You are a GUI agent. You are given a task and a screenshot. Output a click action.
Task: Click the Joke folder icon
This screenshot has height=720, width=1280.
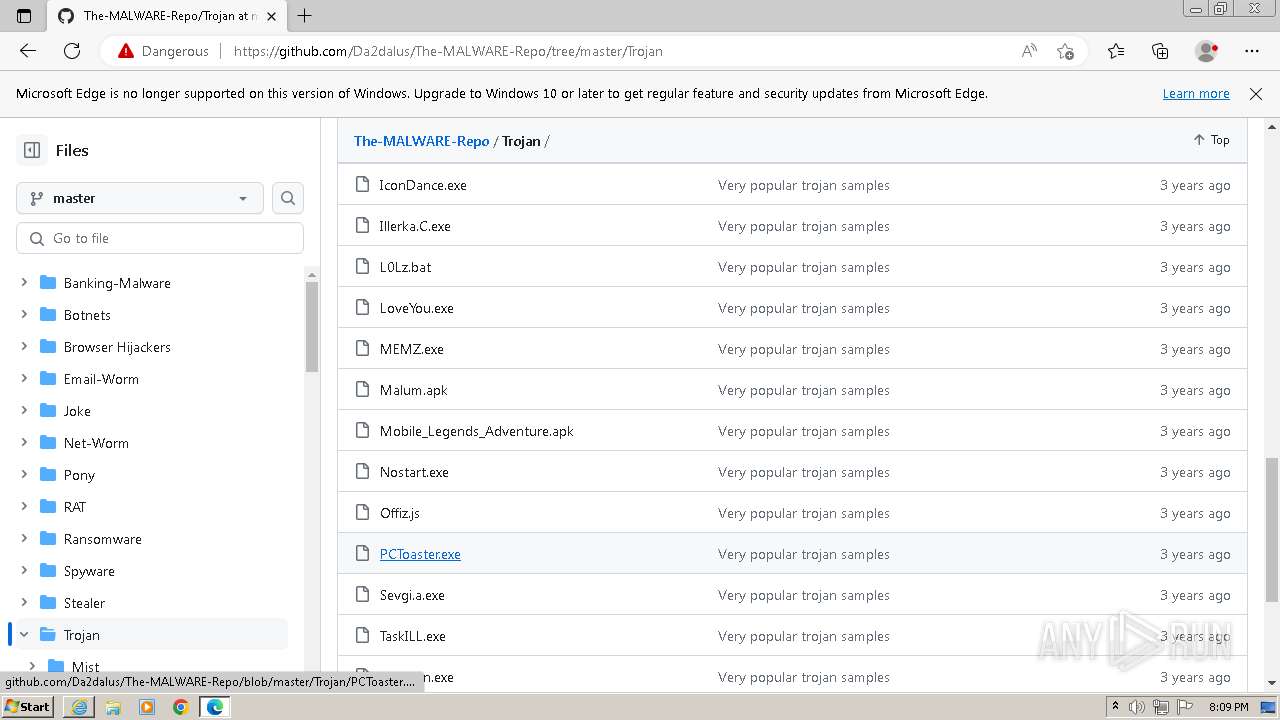click(x=47, y=411)
